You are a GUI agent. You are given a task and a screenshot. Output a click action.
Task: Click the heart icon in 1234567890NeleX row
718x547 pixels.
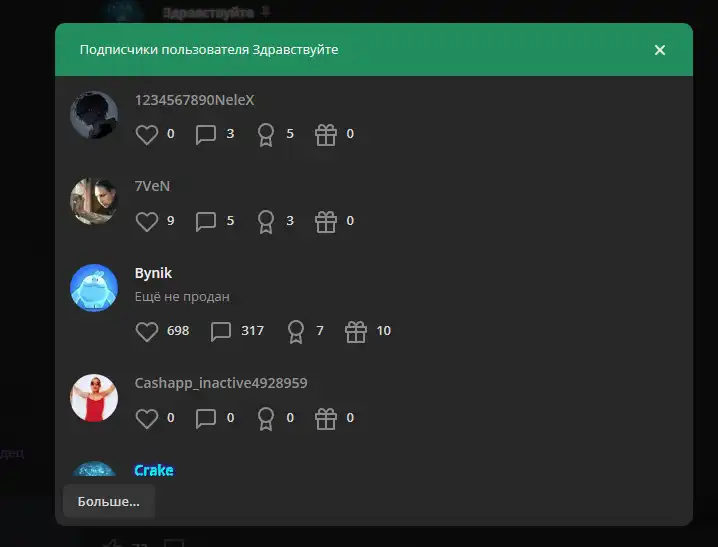coord(147,135)
